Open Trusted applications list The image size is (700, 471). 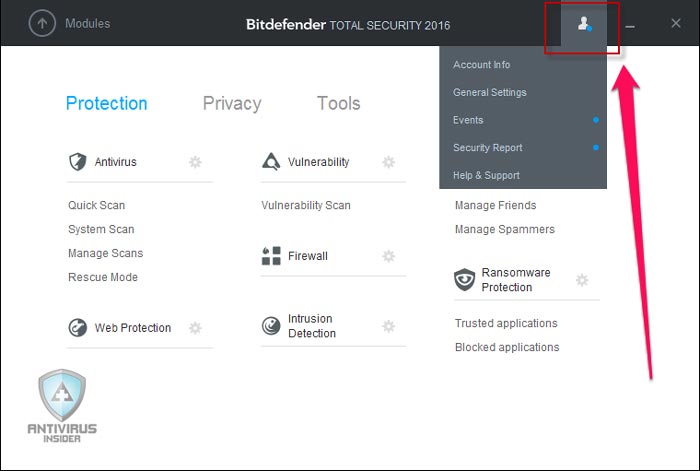click(x=506, y=323)
